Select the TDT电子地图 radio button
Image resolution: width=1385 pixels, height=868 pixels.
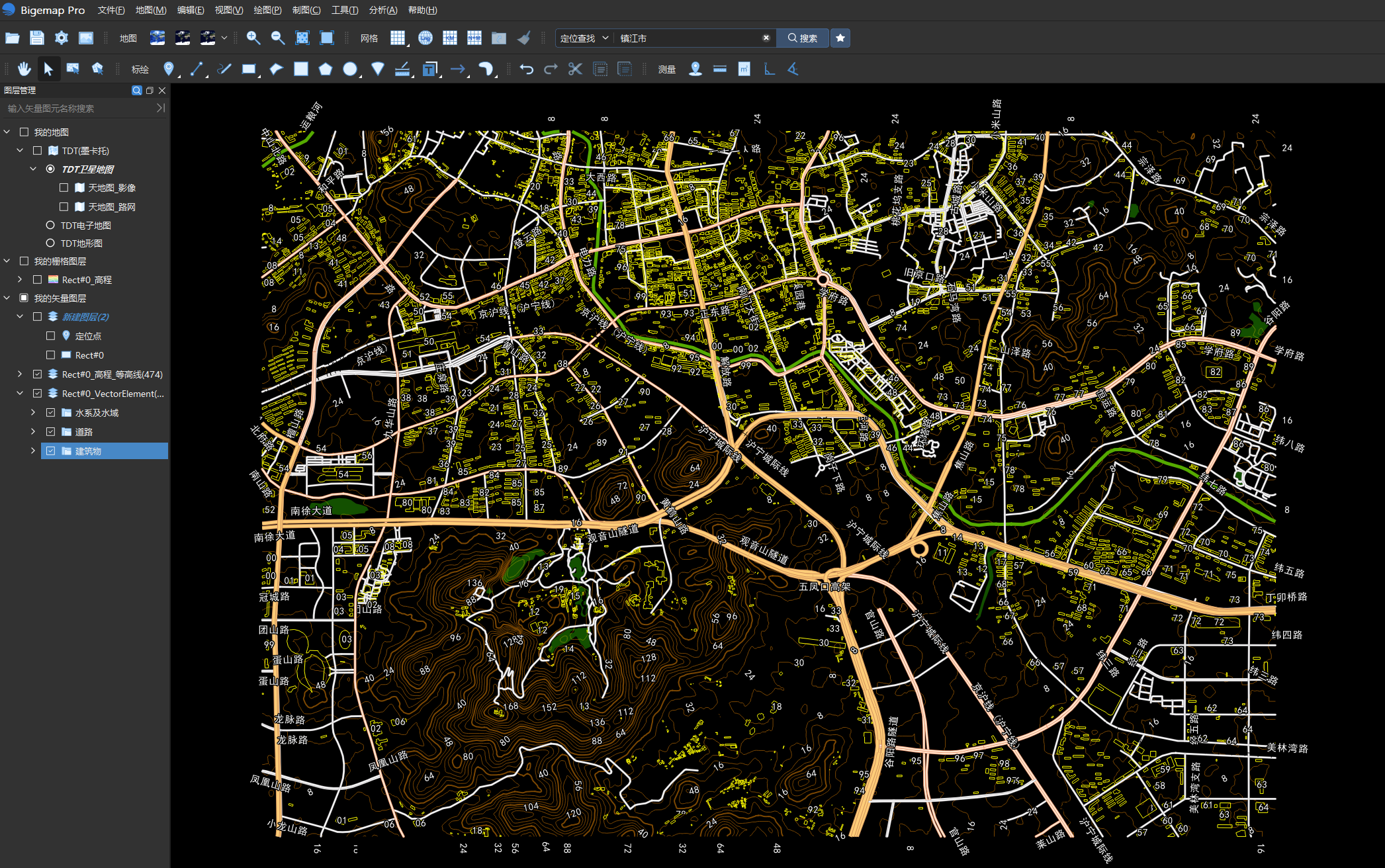(50, 225)
